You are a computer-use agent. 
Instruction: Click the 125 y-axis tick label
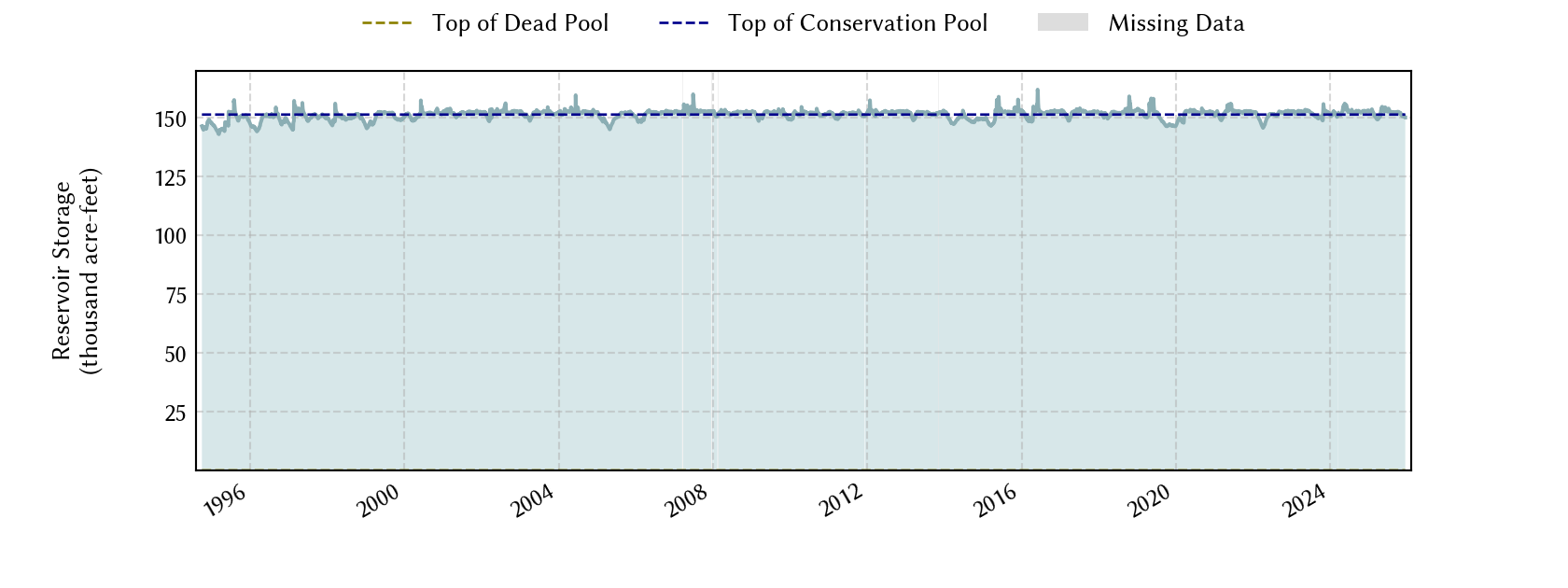171,177
